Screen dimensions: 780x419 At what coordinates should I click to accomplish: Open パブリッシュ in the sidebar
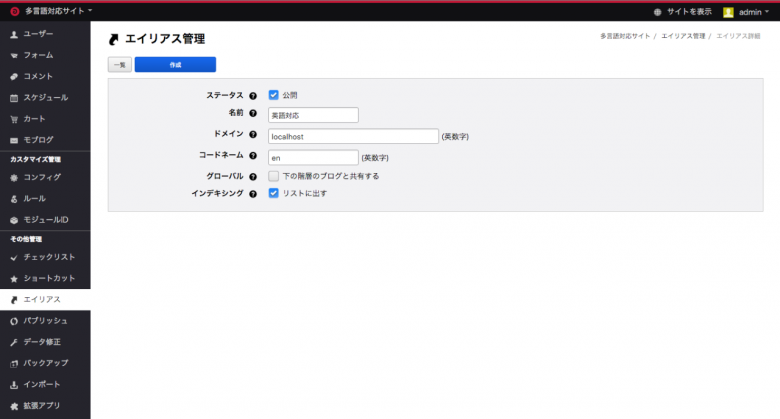(45, 321)
